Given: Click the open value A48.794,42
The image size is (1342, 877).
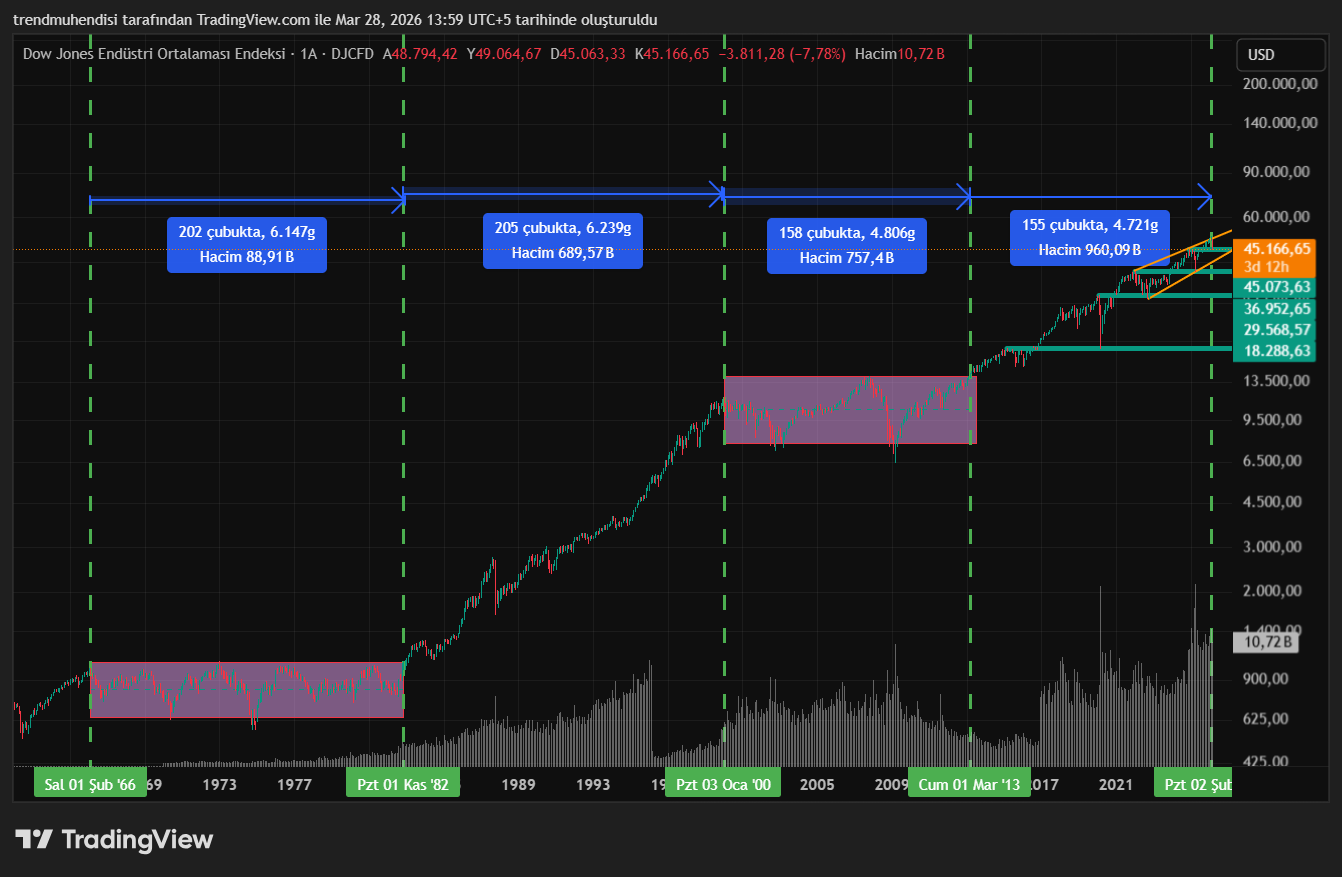Looking at the screenshot, I should pos(420,53).
